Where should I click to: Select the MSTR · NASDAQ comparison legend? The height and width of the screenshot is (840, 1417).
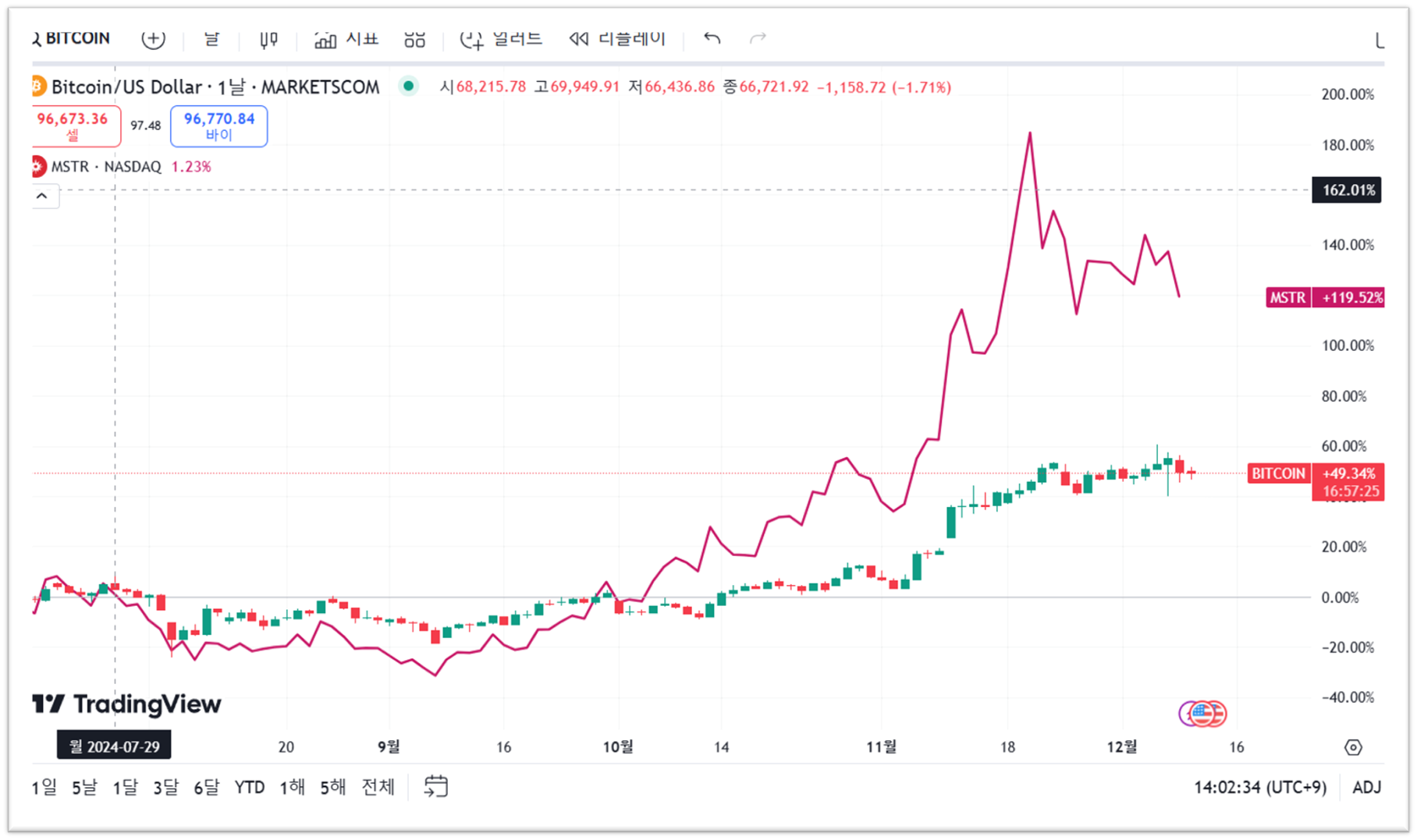coord(106,166)
